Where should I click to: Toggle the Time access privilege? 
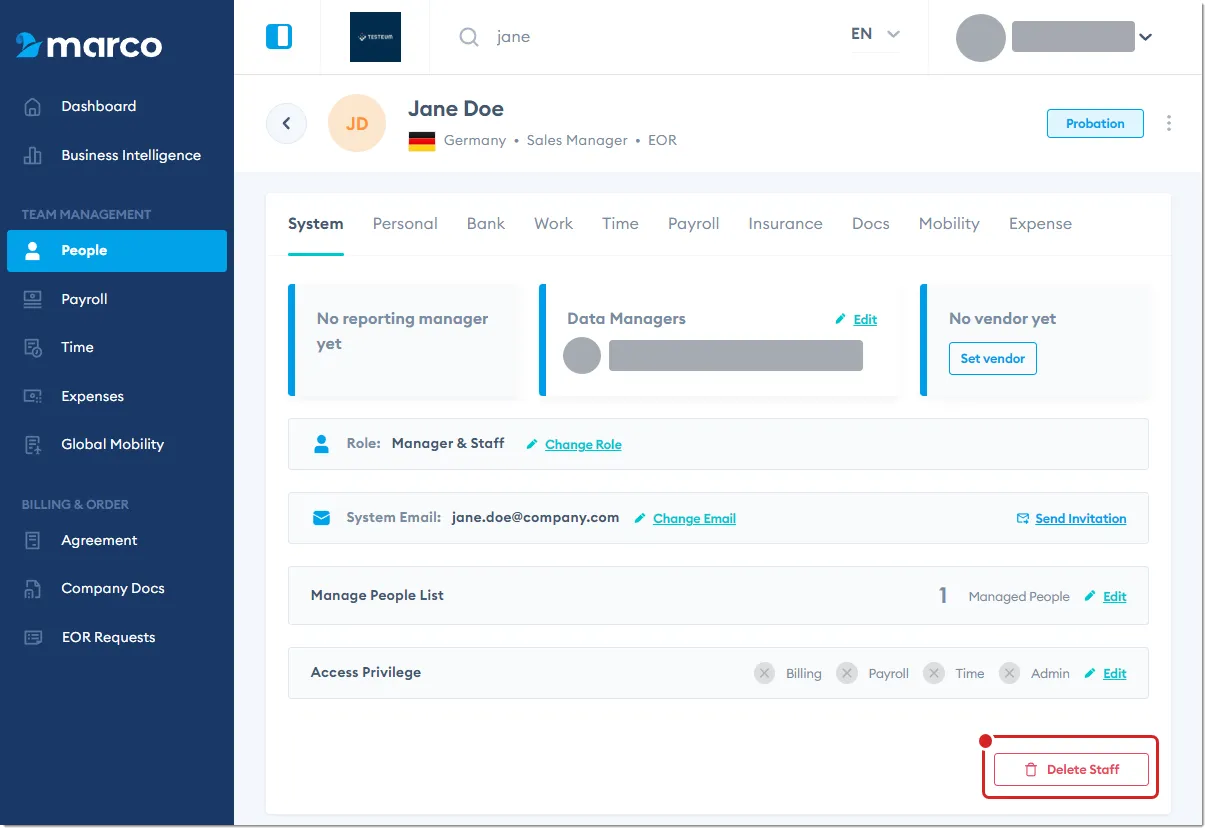click(x=934, y=673)
